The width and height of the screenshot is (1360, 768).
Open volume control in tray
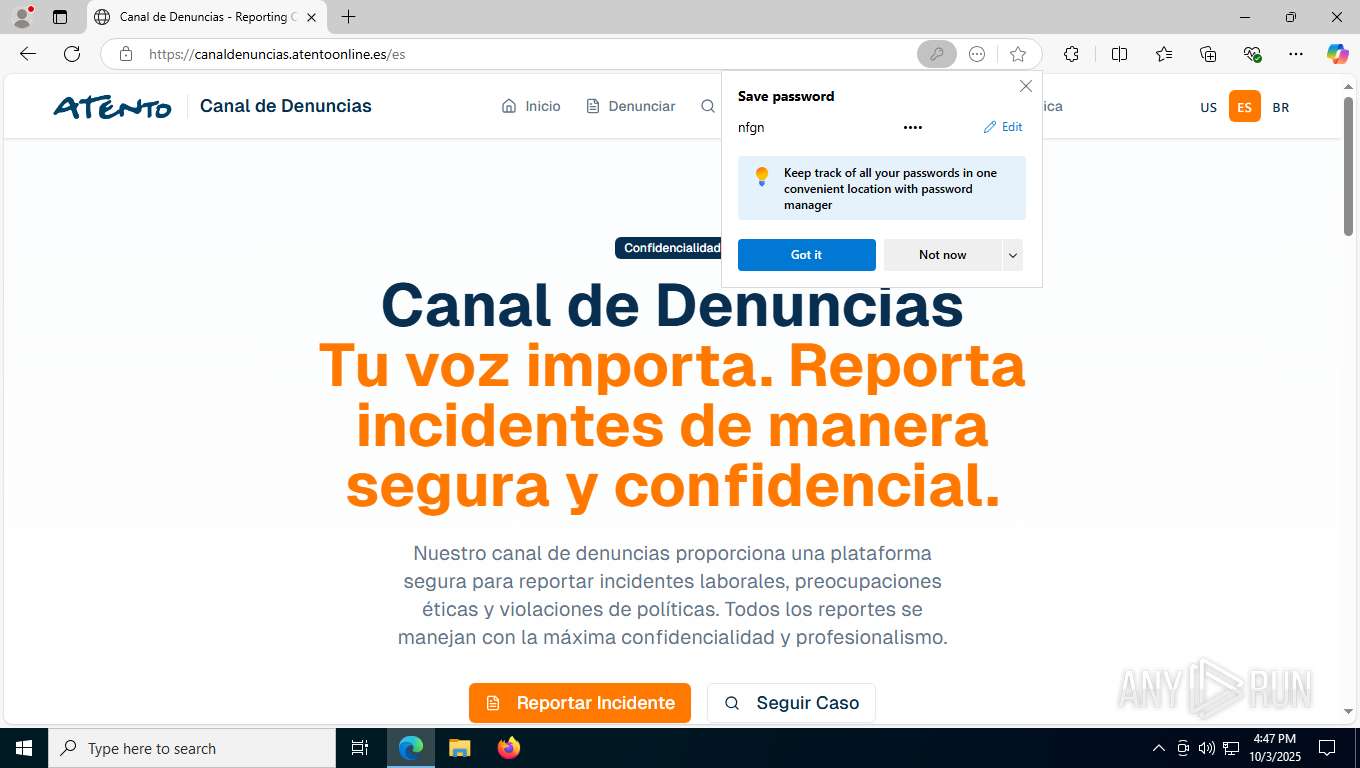click(x=1206, y=748)
